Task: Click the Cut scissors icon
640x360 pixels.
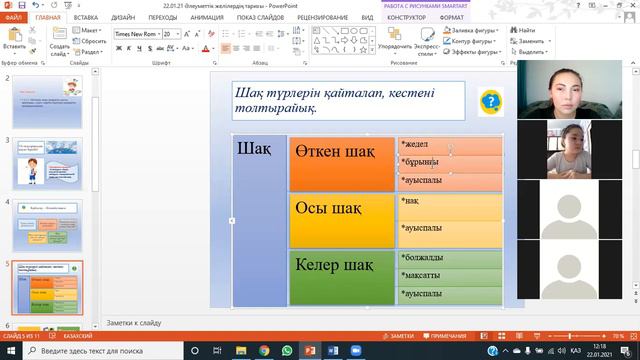Action: [33, 30]
